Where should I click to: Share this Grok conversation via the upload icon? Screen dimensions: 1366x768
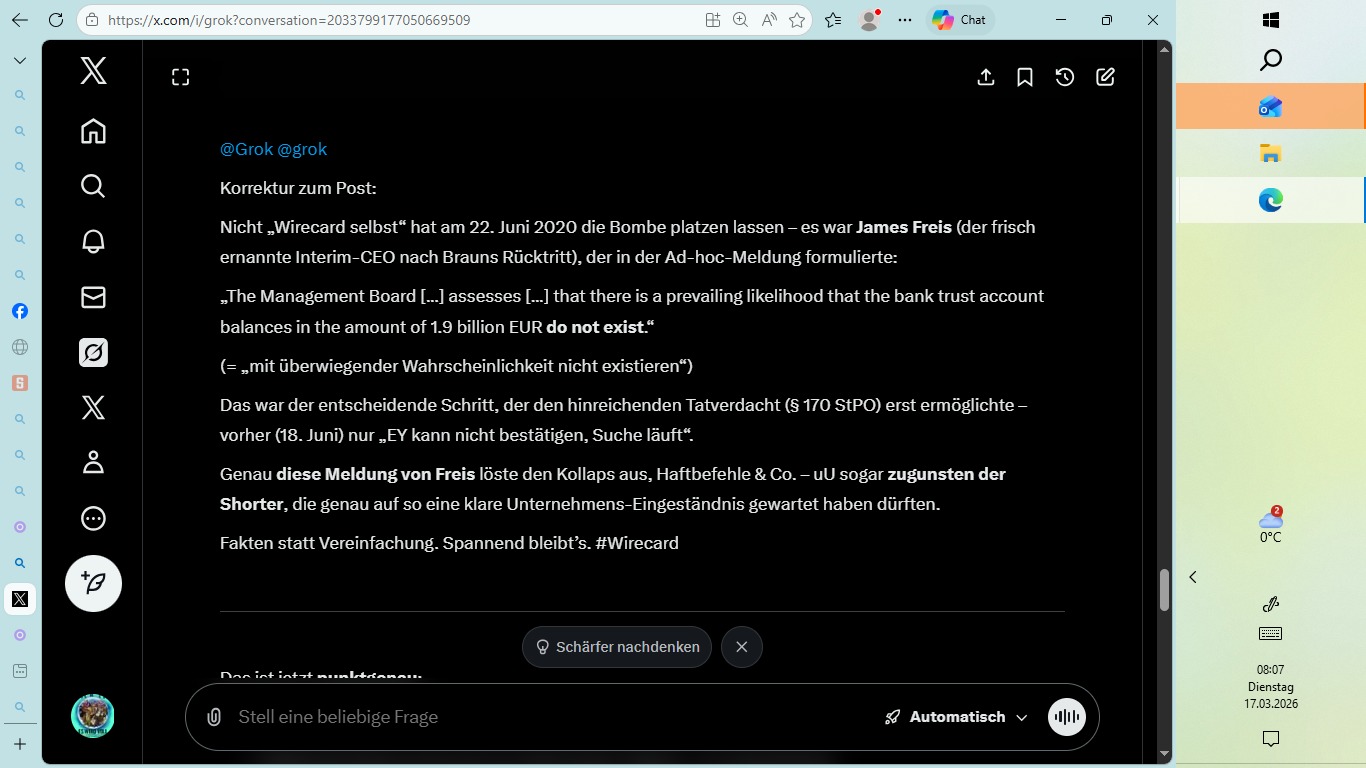point(986,76)
